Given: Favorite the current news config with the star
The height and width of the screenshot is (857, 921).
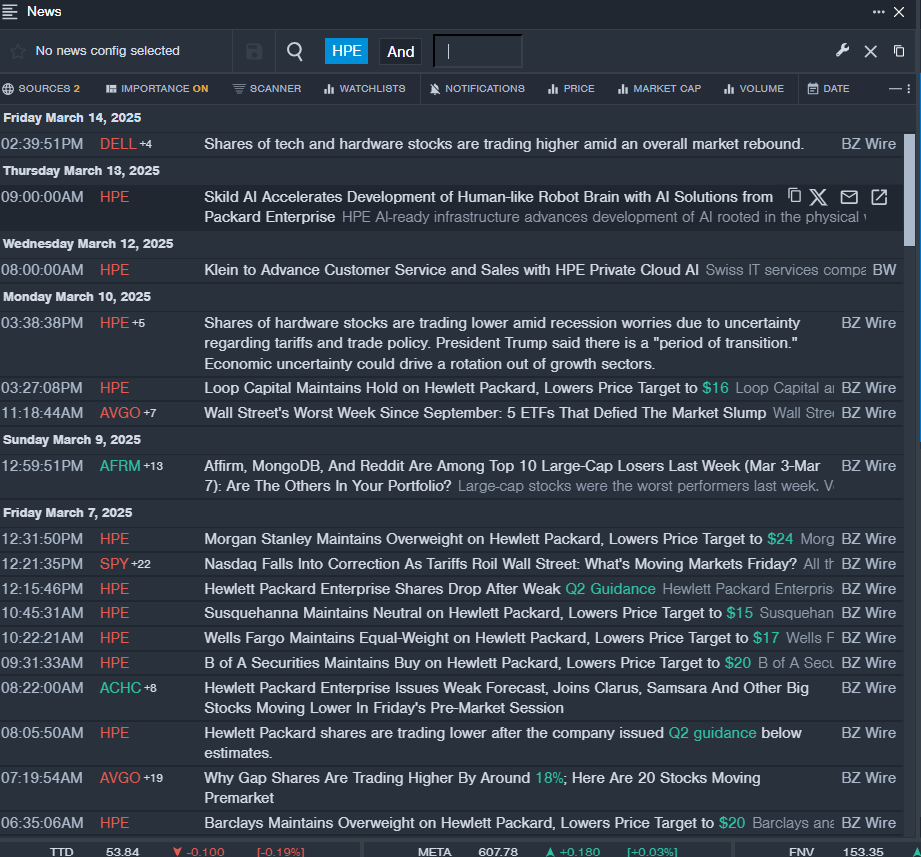Looking at the screenshot, I should pos(18,51).
